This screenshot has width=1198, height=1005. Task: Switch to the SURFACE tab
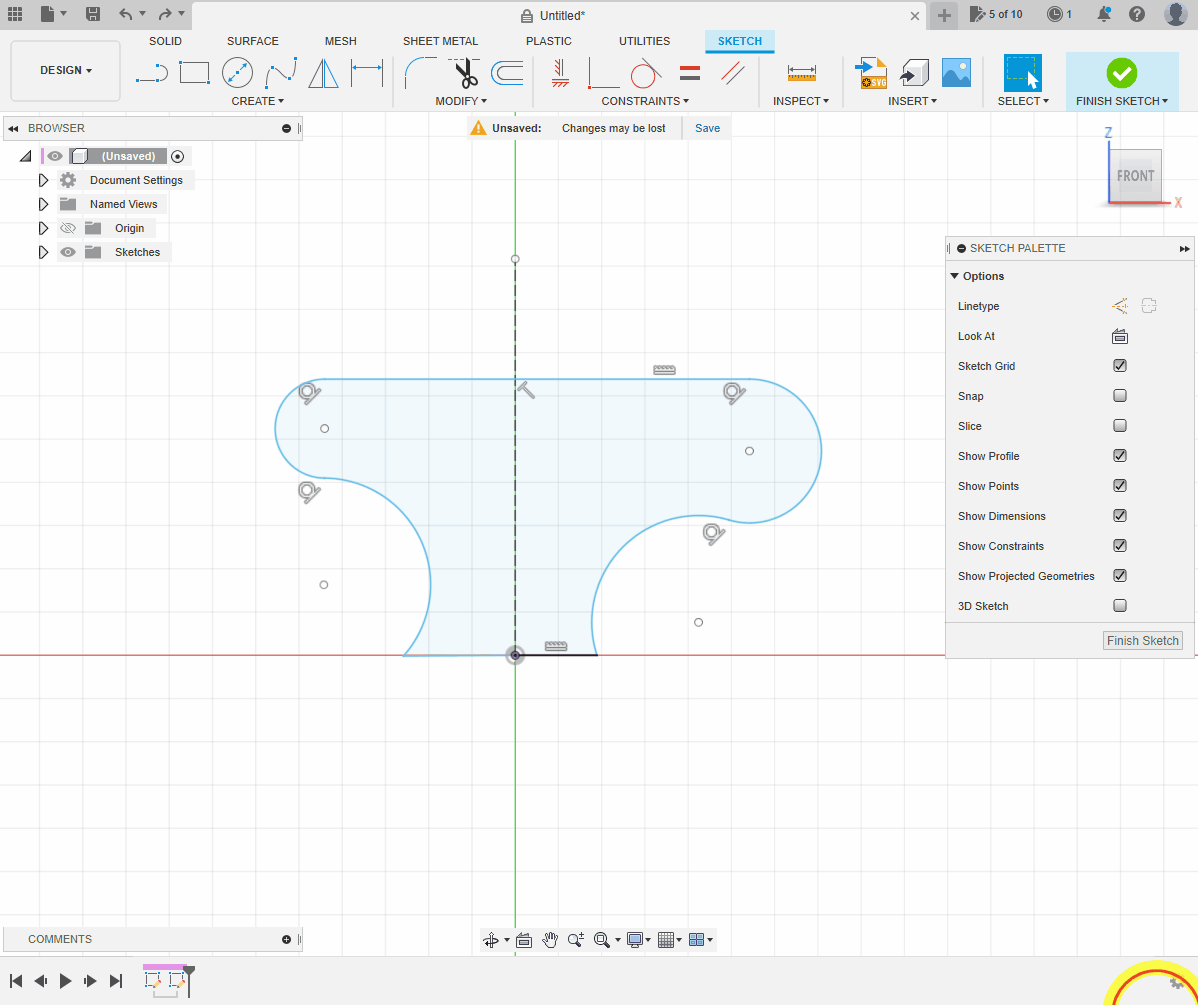pyautogui.click(x=252, y=41)
